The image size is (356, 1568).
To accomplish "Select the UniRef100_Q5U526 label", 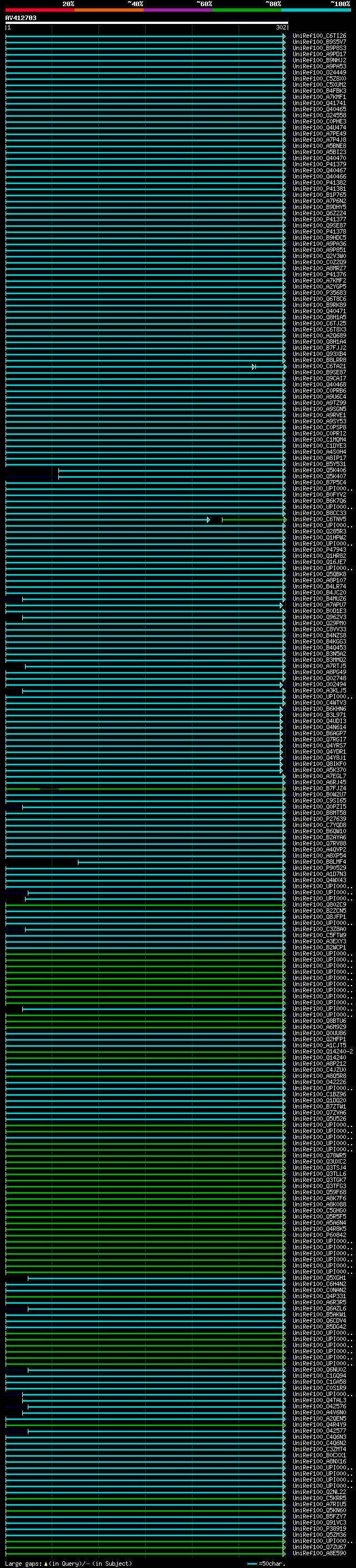I will pos(319,1119).
